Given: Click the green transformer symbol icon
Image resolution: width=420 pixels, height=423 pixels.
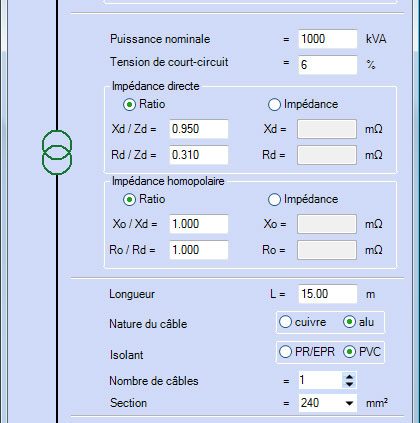Looking at the screenshot, I should (57, 152).
